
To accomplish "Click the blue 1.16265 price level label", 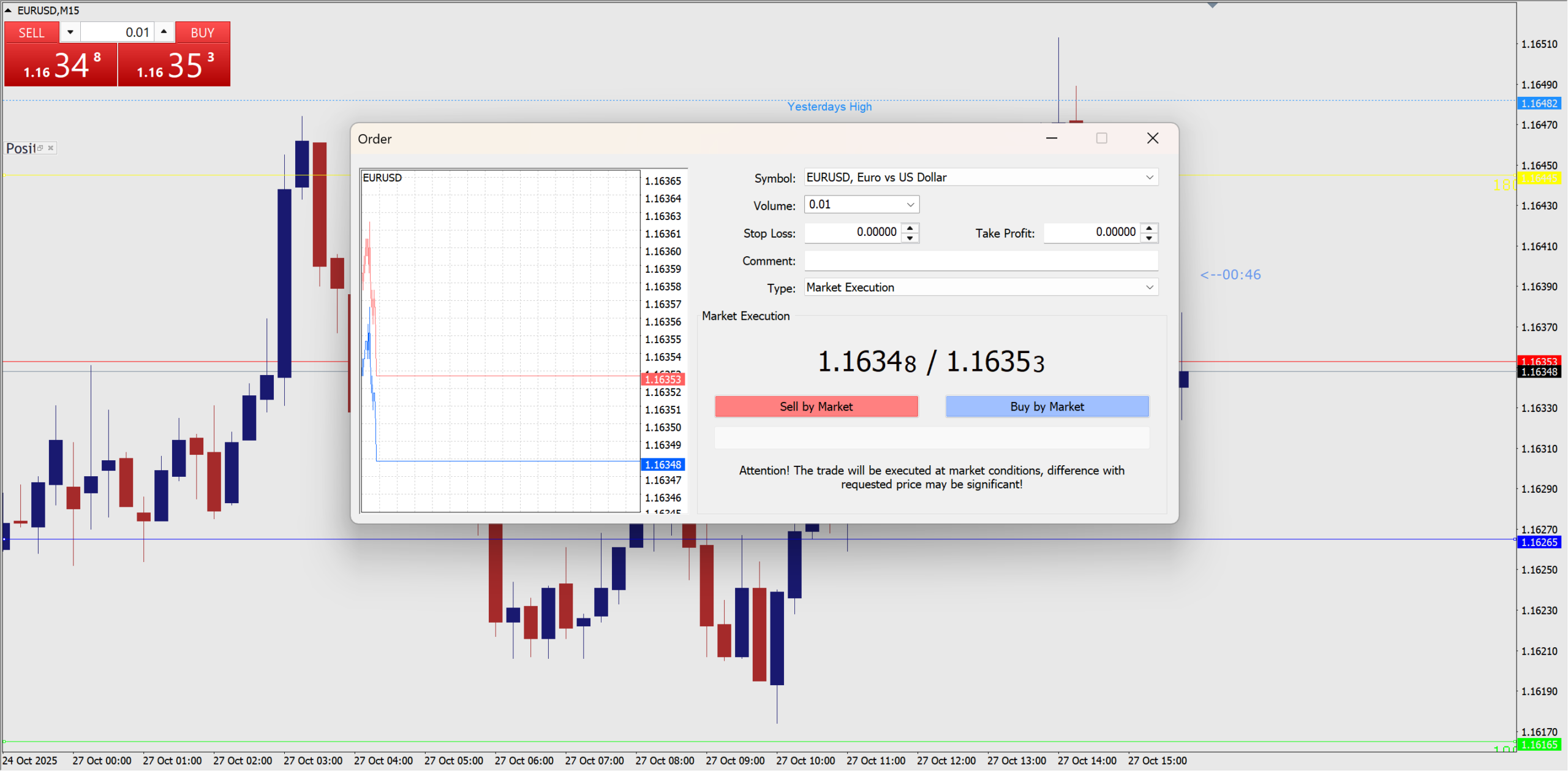I will click(x=1539, y=542).
